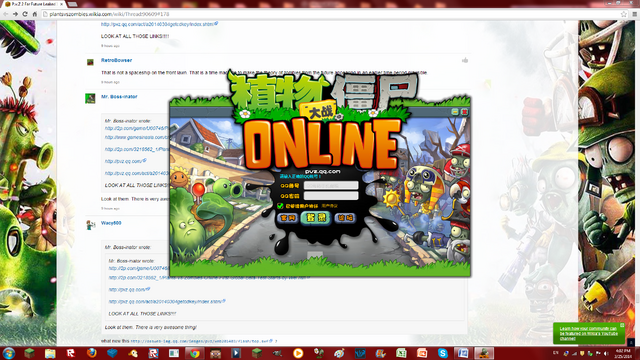640x360 pixels.
Task: Click the Minecraft face taskbar icon
Action: pyautogui.click(x=216, y=353)
